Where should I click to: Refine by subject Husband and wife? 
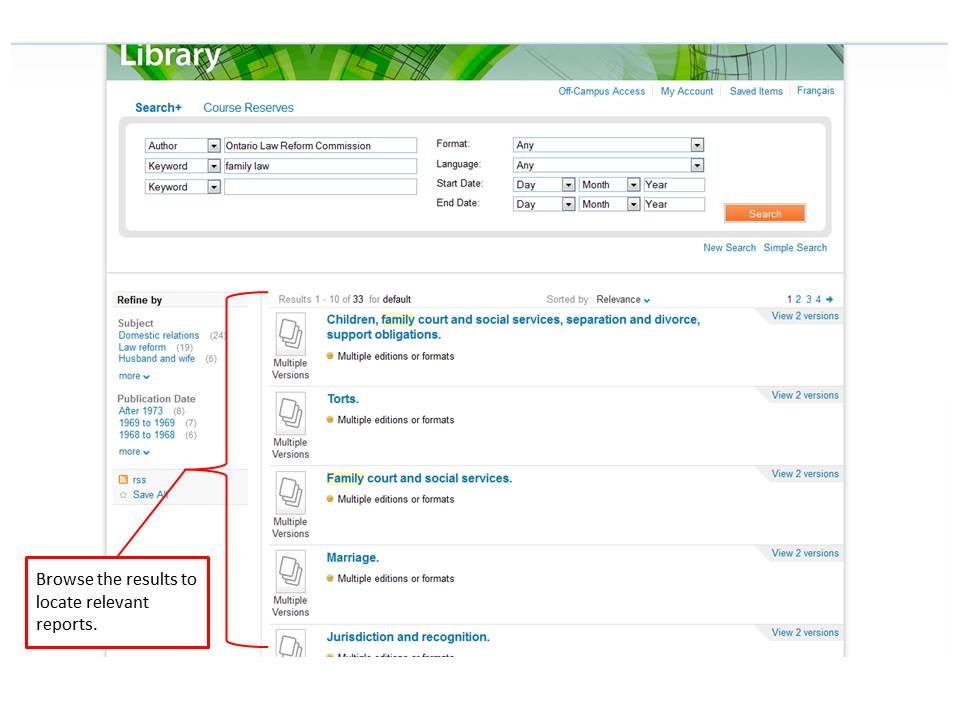[157, 359]
